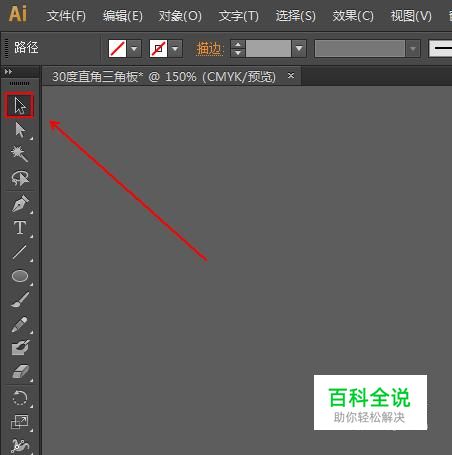Open the 编辑(E) menu
The image size is (452, 455).
pos(123,16)
